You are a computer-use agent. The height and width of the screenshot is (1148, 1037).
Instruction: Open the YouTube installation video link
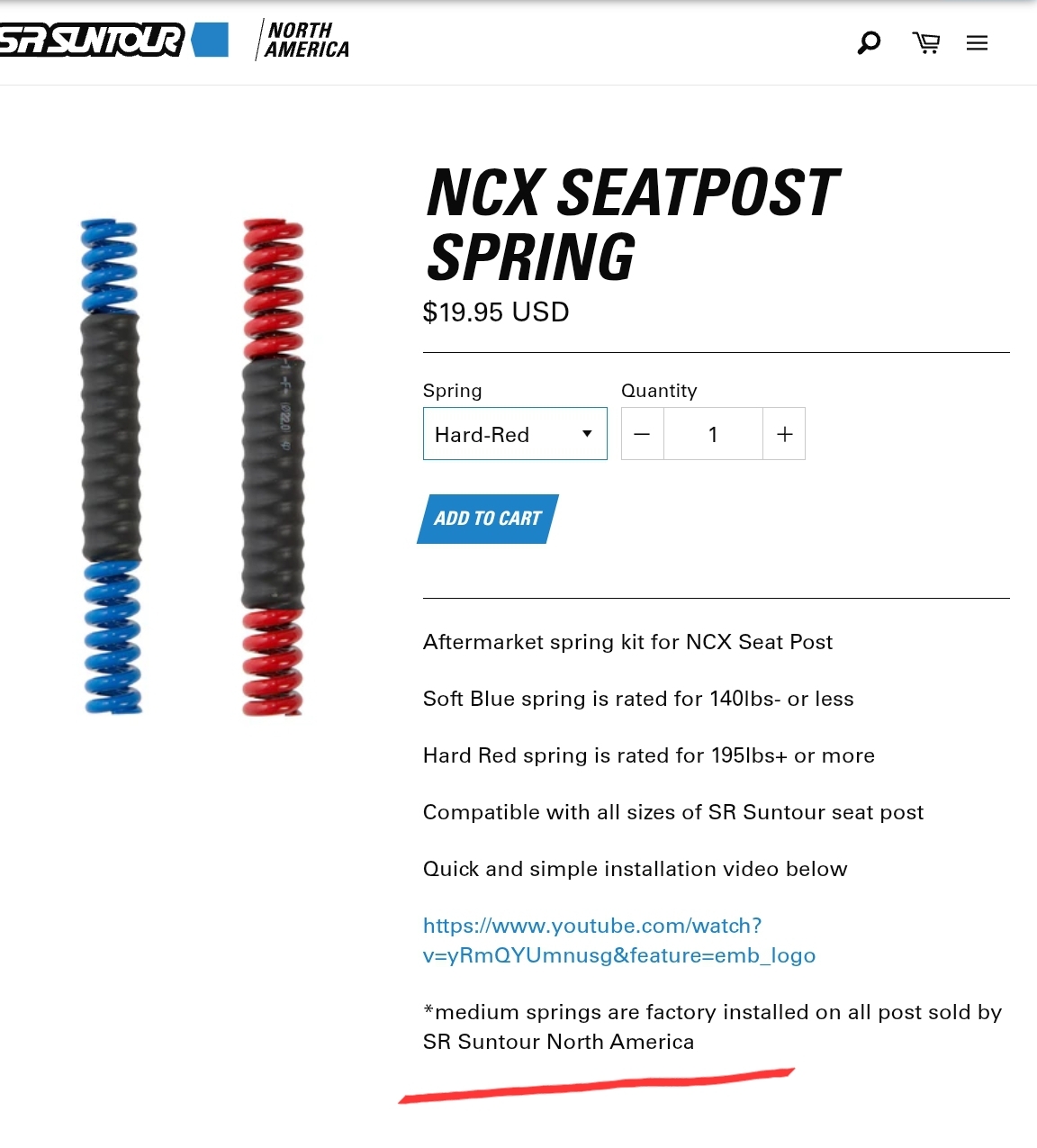[x=618, y=940]
